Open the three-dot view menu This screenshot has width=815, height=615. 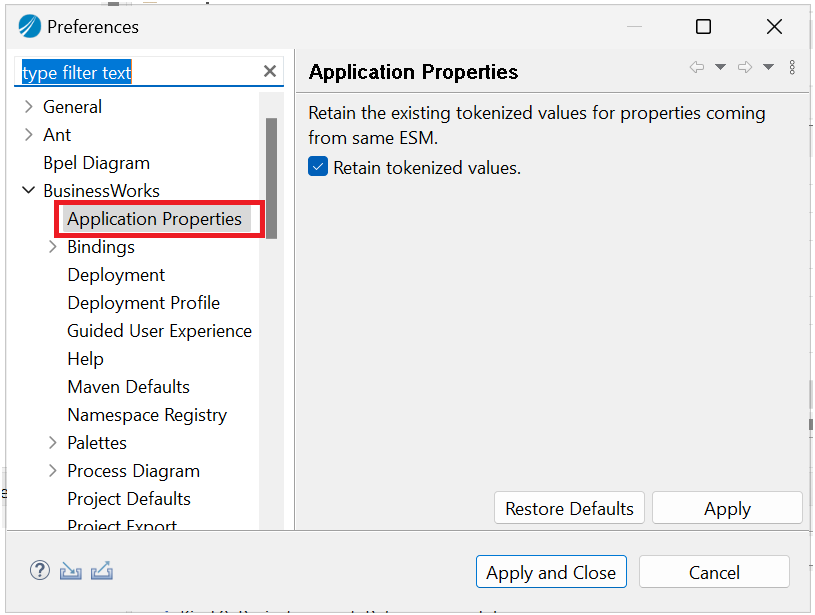(792, 68)
